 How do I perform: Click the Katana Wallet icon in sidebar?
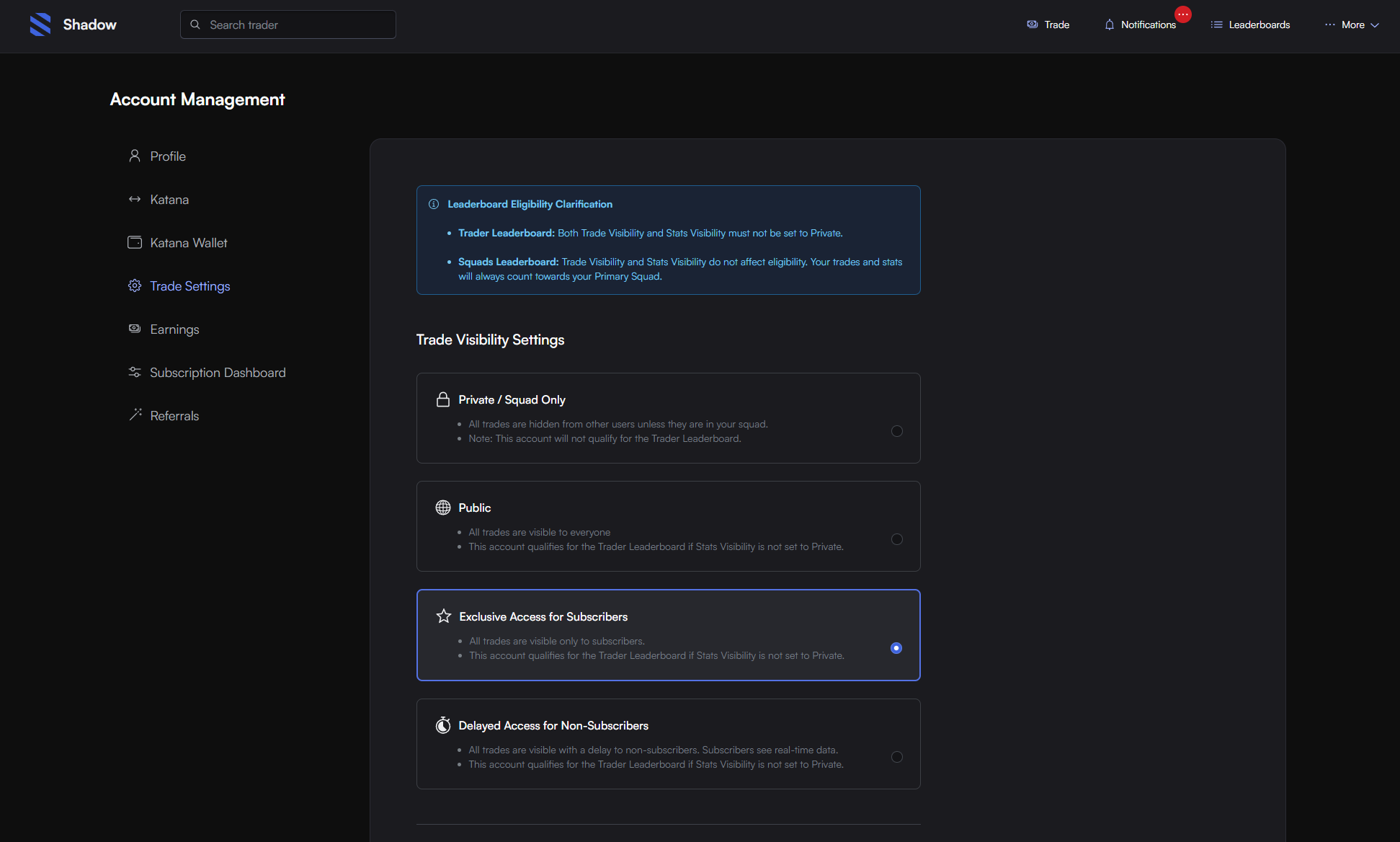pyautogui.click(x=135, y=243)
